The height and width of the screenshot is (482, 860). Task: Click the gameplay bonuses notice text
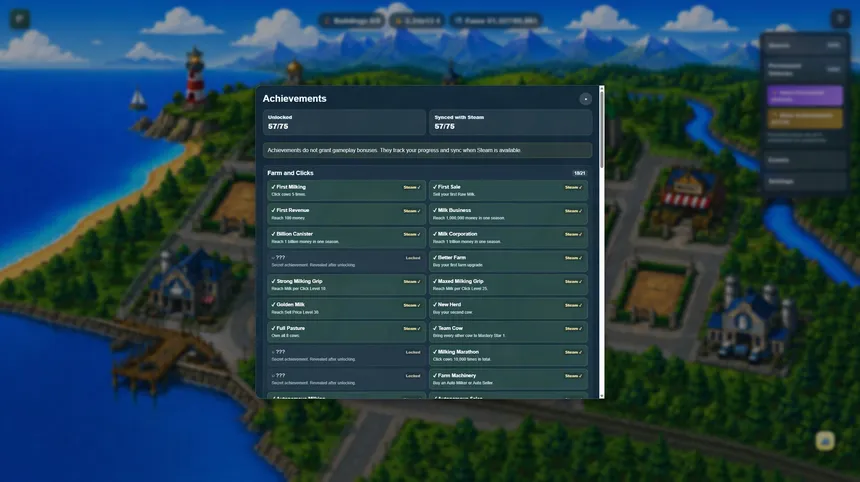coord(394,150)
